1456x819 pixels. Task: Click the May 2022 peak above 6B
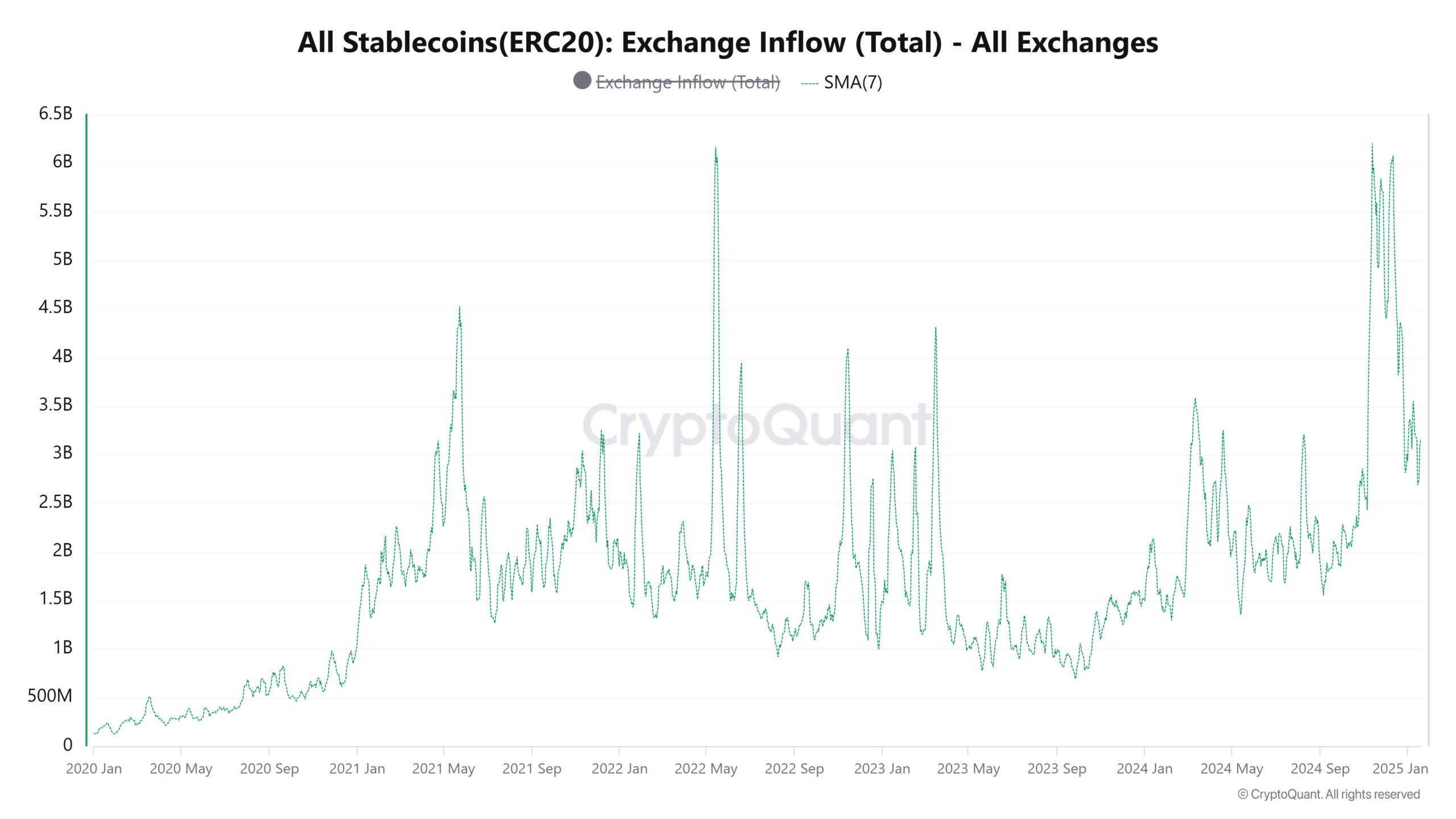(x=715, y=150)
